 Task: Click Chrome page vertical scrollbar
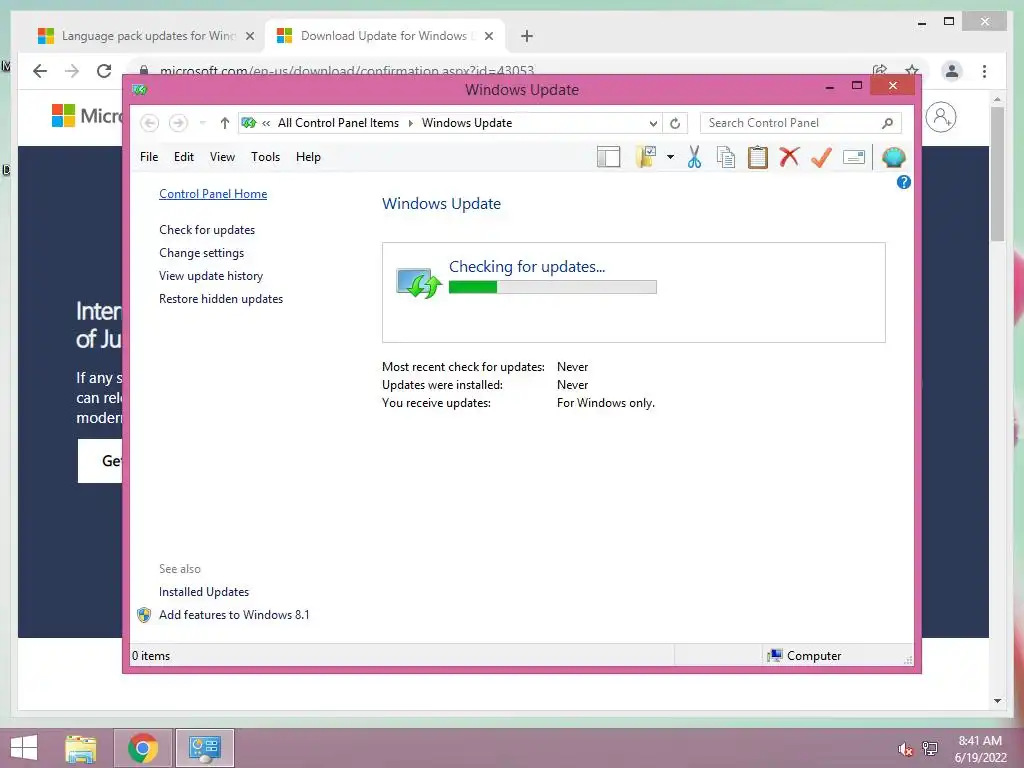point(997,174)
